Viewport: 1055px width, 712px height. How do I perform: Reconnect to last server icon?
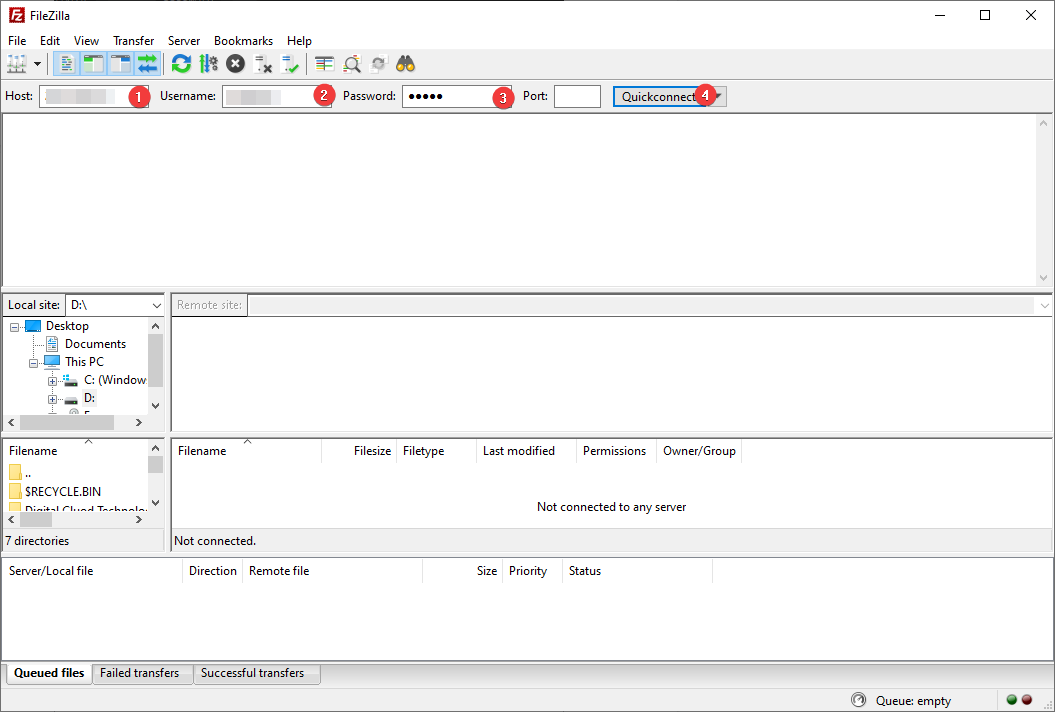(x=289, y=64)
